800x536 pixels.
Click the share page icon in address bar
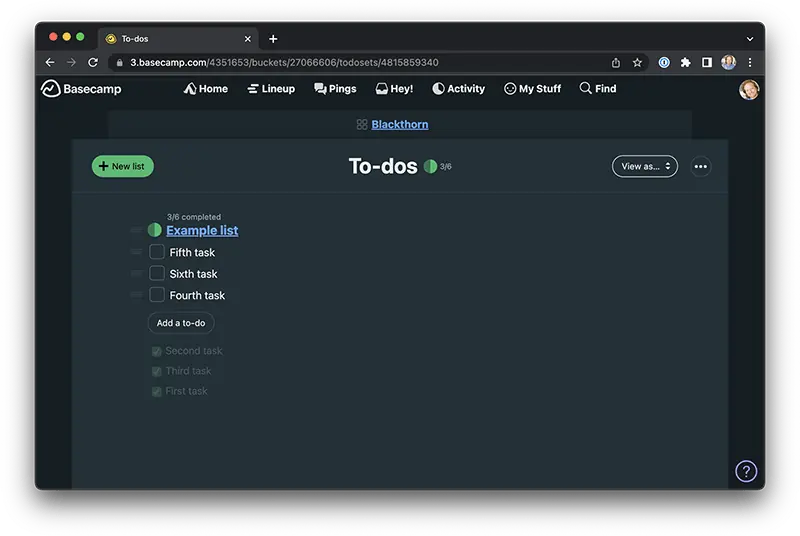pyautogui.click(x=615, y=62)
